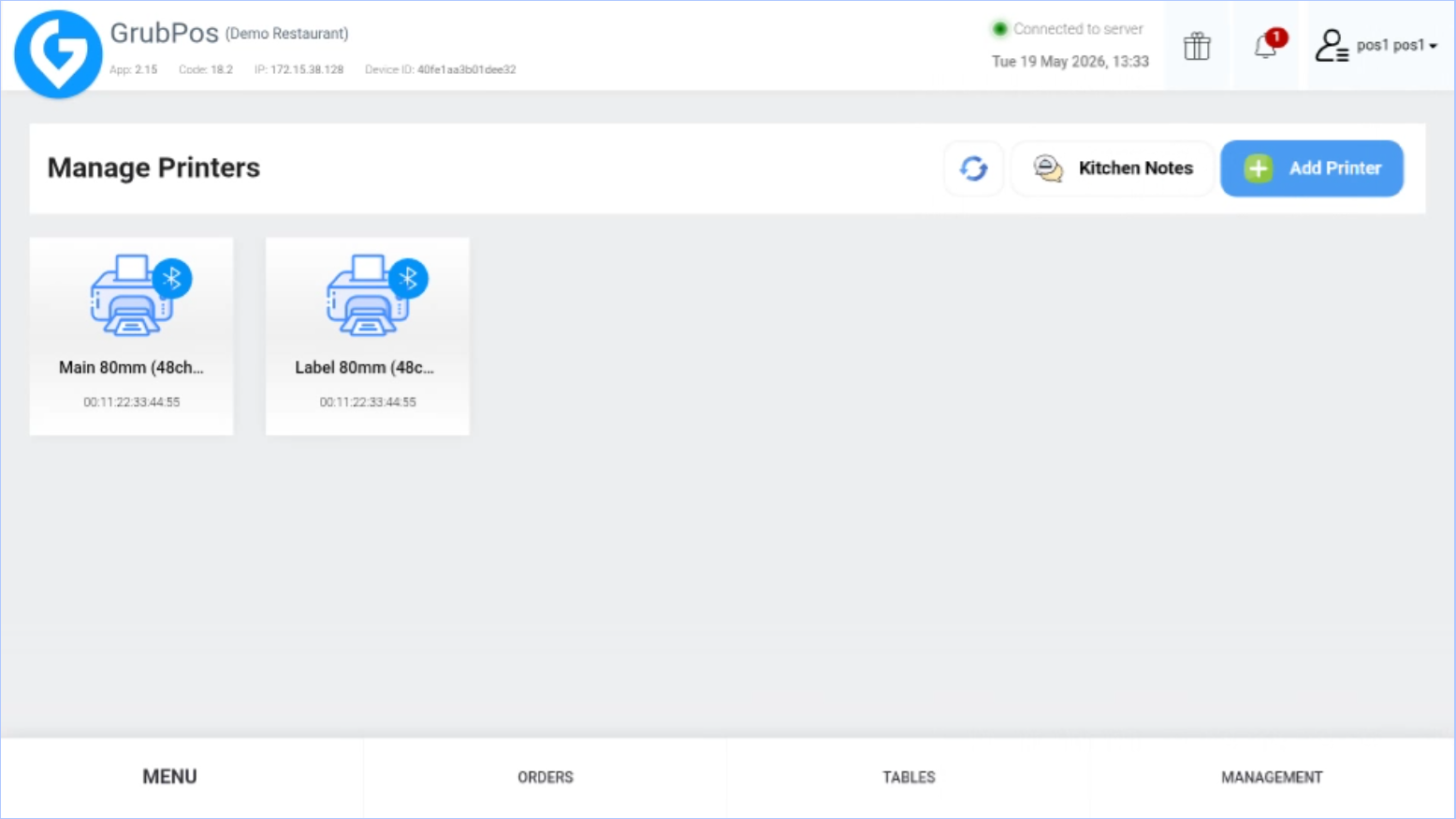Click the Device ID value

466,69
